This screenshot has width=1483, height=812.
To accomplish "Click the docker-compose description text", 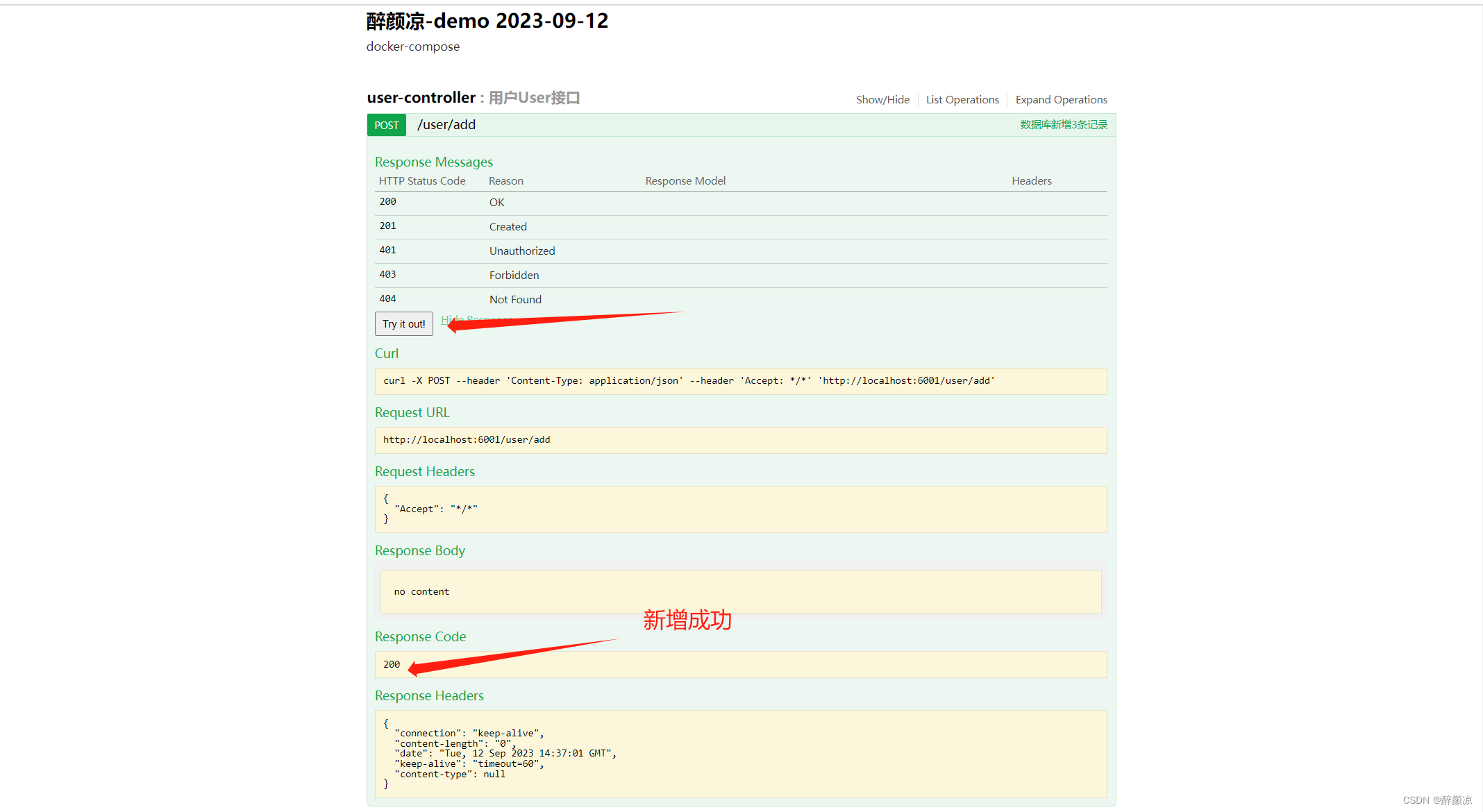I will 413,46.
